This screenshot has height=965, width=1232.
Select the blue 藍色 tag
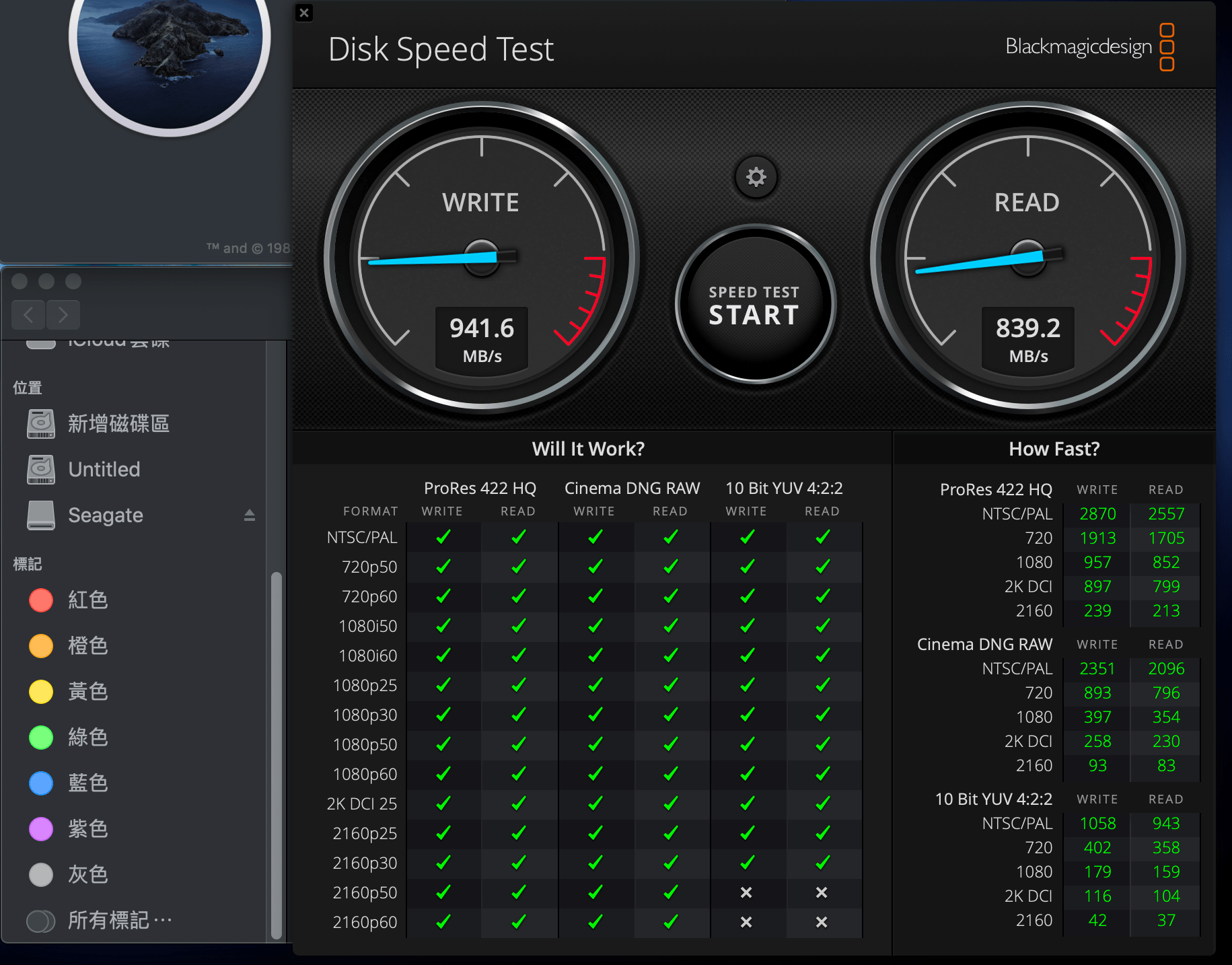(87, 783)
